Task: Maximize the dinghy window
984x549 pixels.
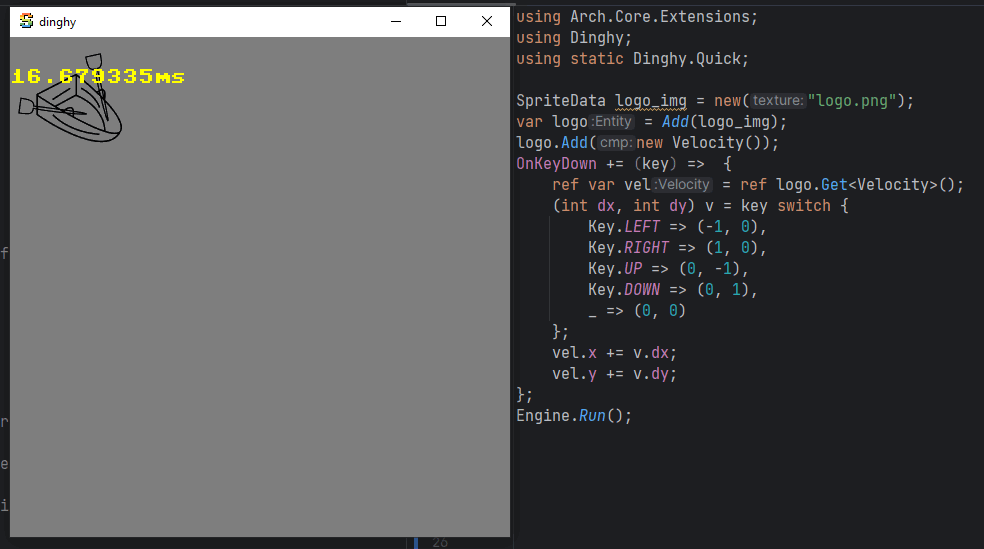Action: coord(441,21)
